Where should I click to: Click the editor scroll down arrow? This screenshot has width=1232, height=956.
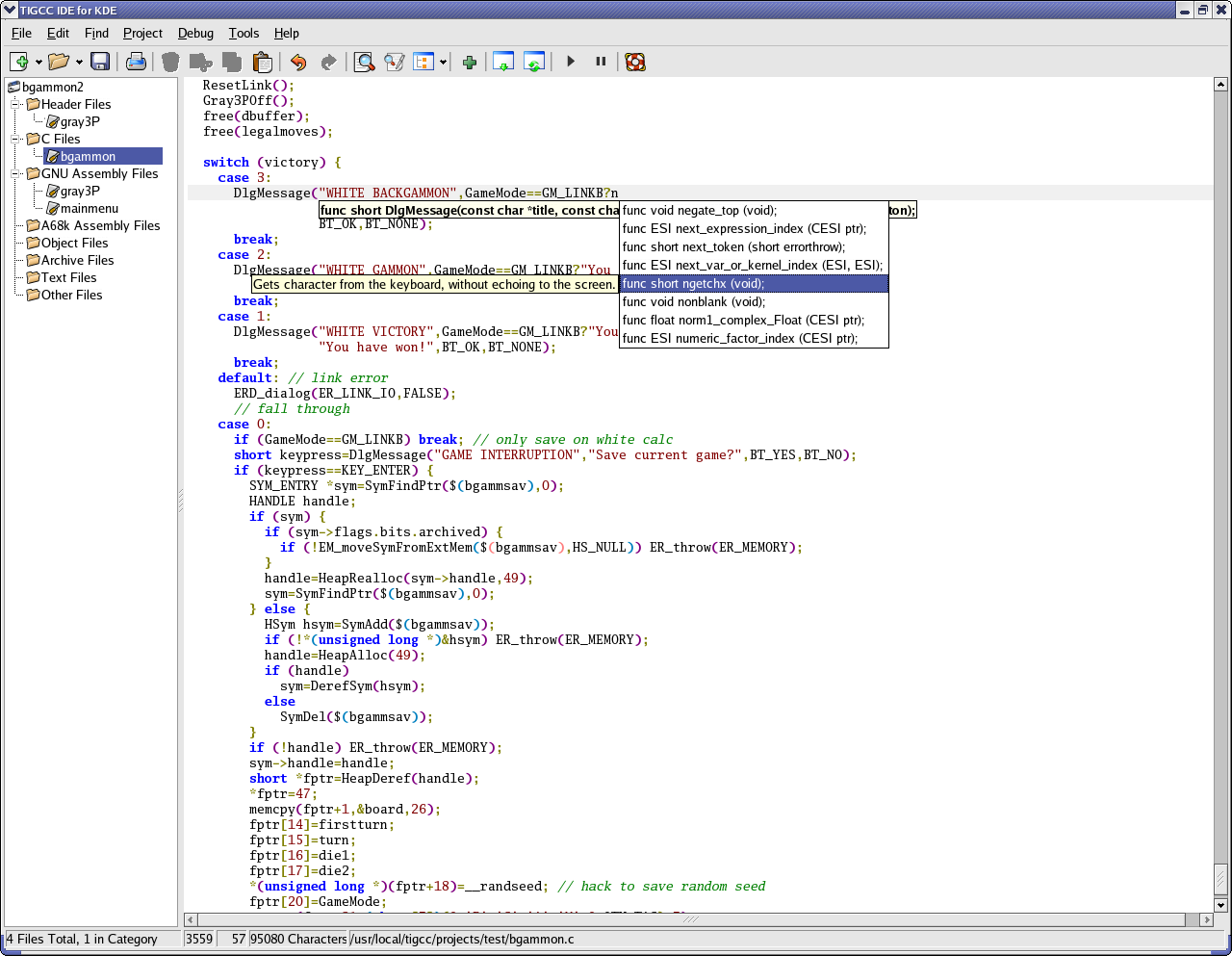1220,905
